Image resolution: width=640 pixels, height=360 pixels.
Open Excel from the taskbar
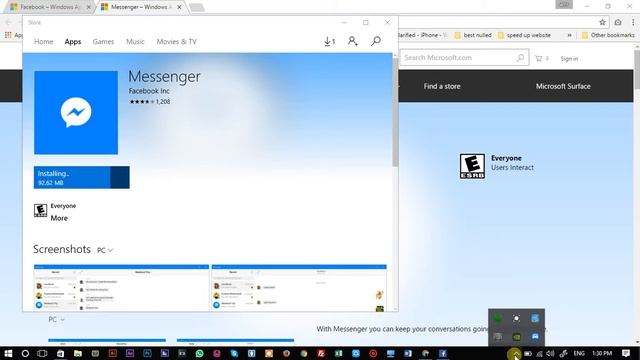338,353
